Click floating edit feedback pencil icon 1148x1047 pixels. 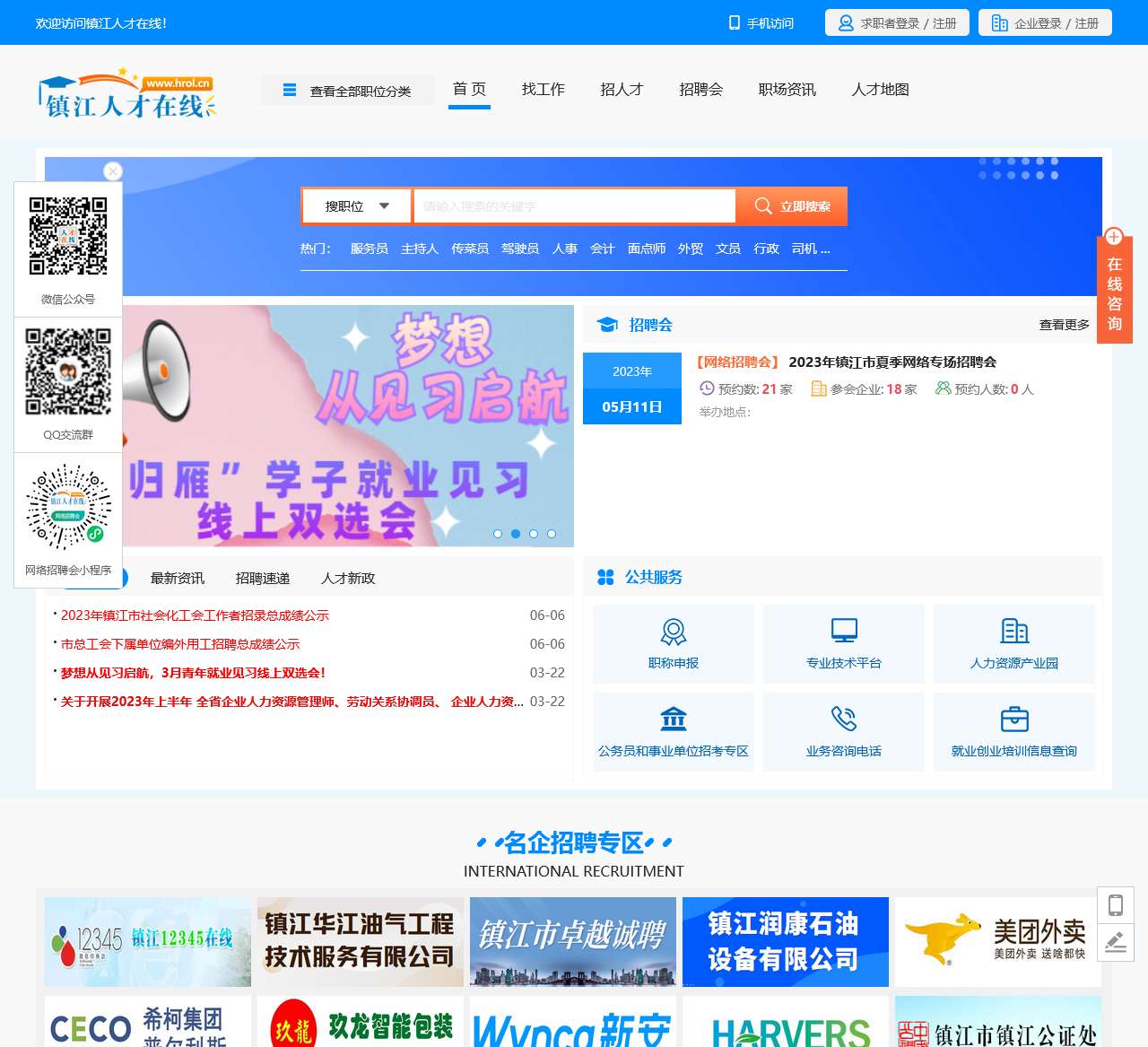(x=1116, y=942)
